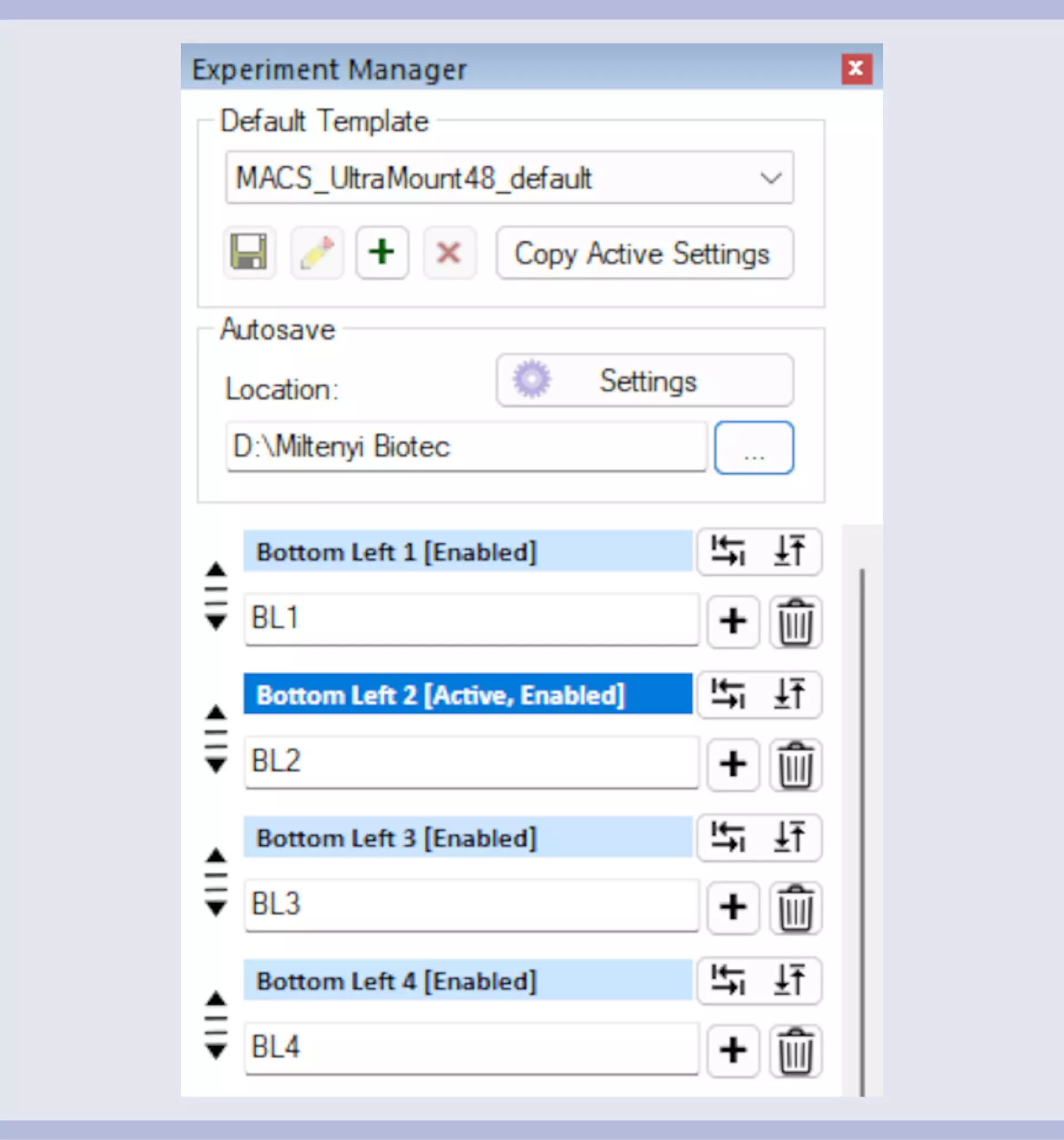Click the plus button next to BL4
The height and width of the screenshot is (1140, 1064).
pos(733,1051)
